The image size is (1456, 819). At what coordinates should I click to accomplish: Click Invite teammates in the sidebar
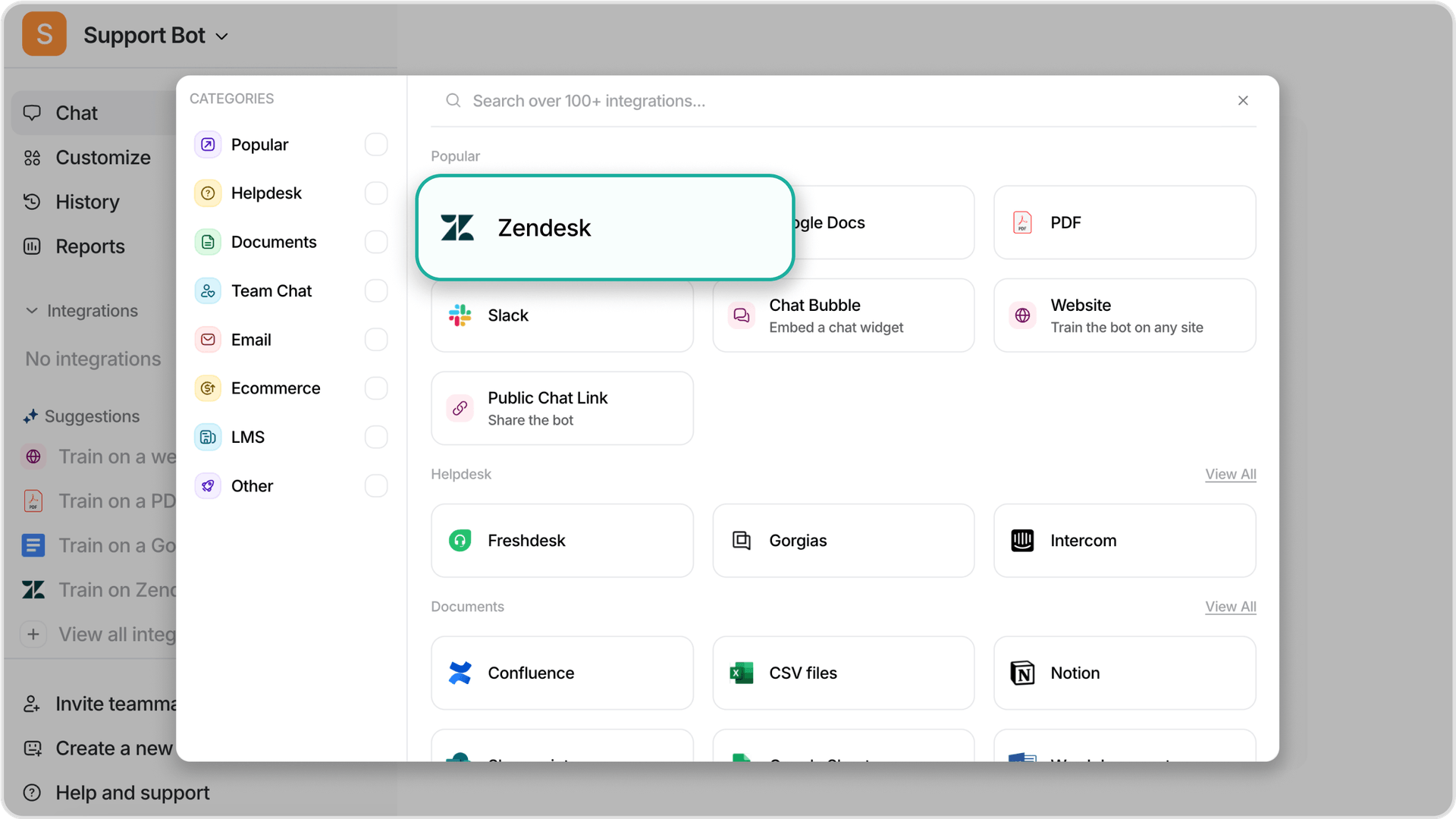(x=99, y=704)
